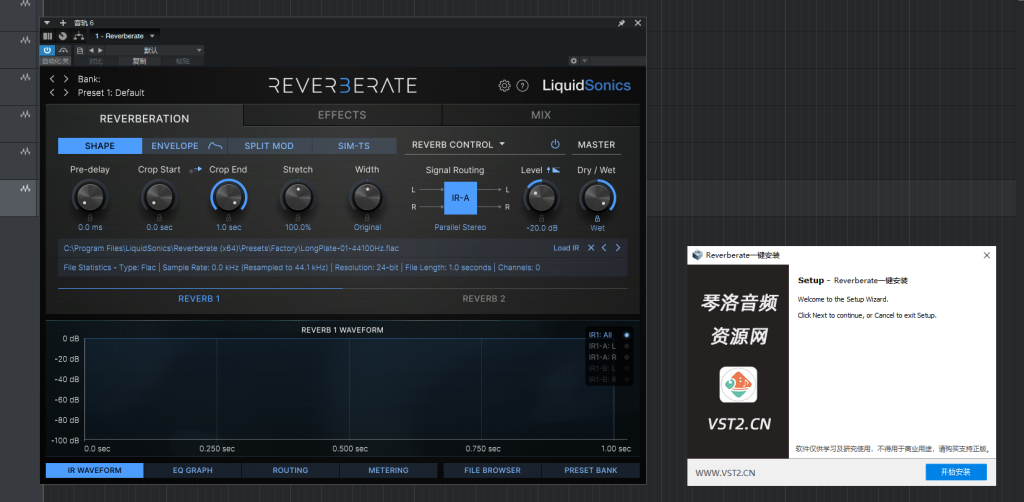Switch to the EFFECTS tab

pos(342,115)
